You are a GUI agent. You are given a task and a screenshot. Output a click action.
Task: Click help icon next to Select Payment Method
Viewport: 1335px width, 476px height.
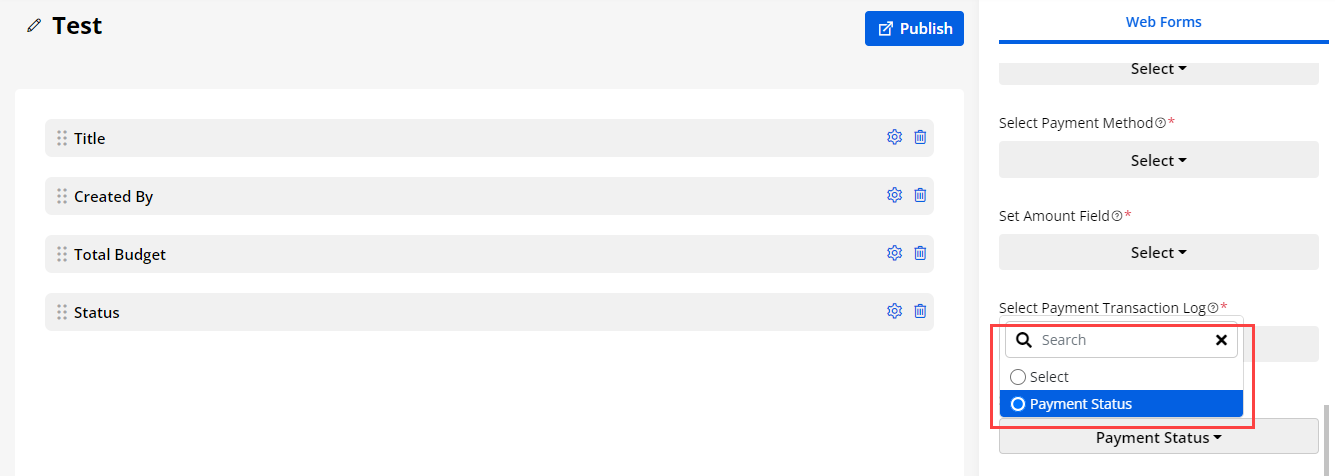click(1160, 123)
